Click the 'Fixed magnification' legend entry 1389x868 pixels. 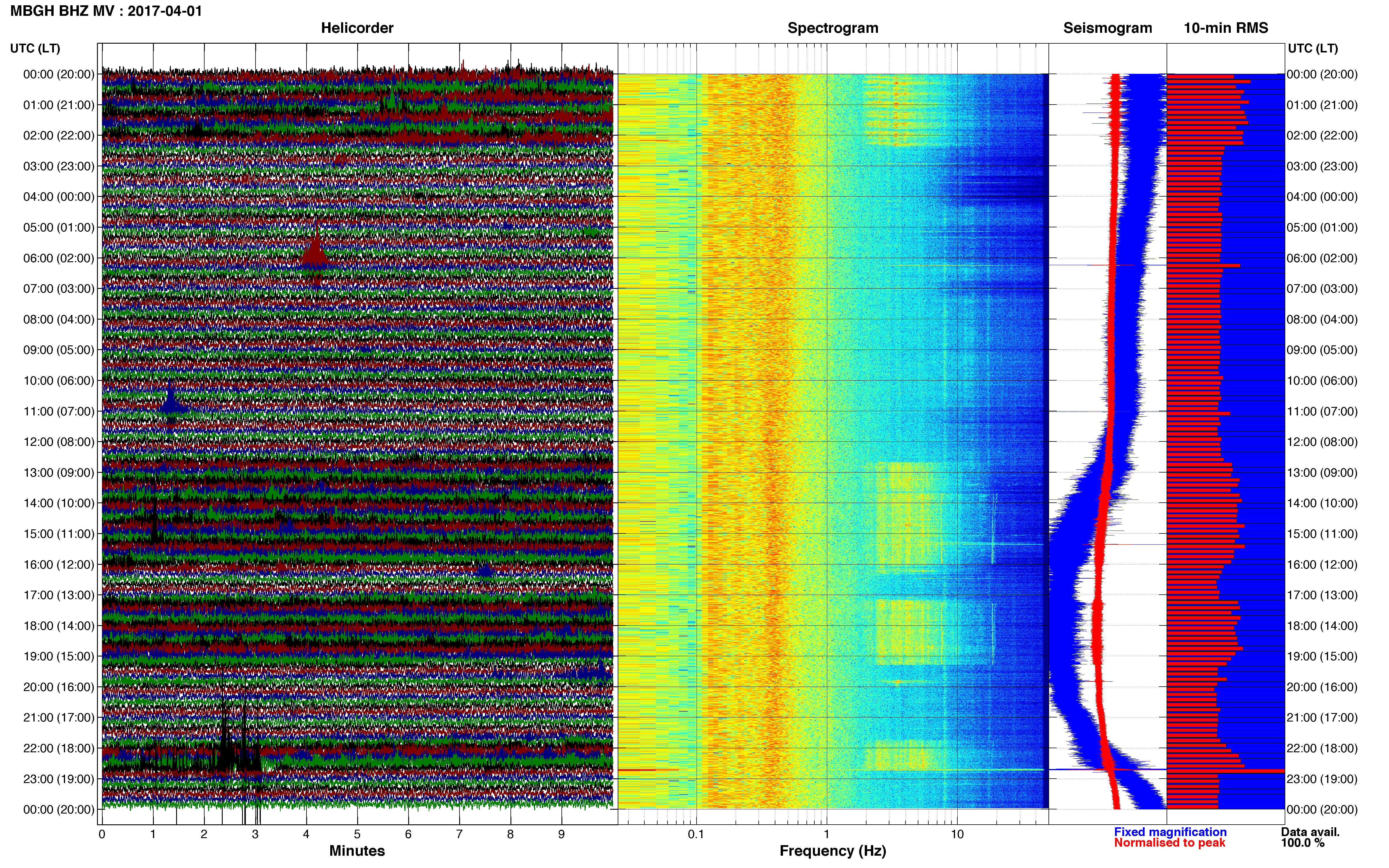[x=1170, y=832]
